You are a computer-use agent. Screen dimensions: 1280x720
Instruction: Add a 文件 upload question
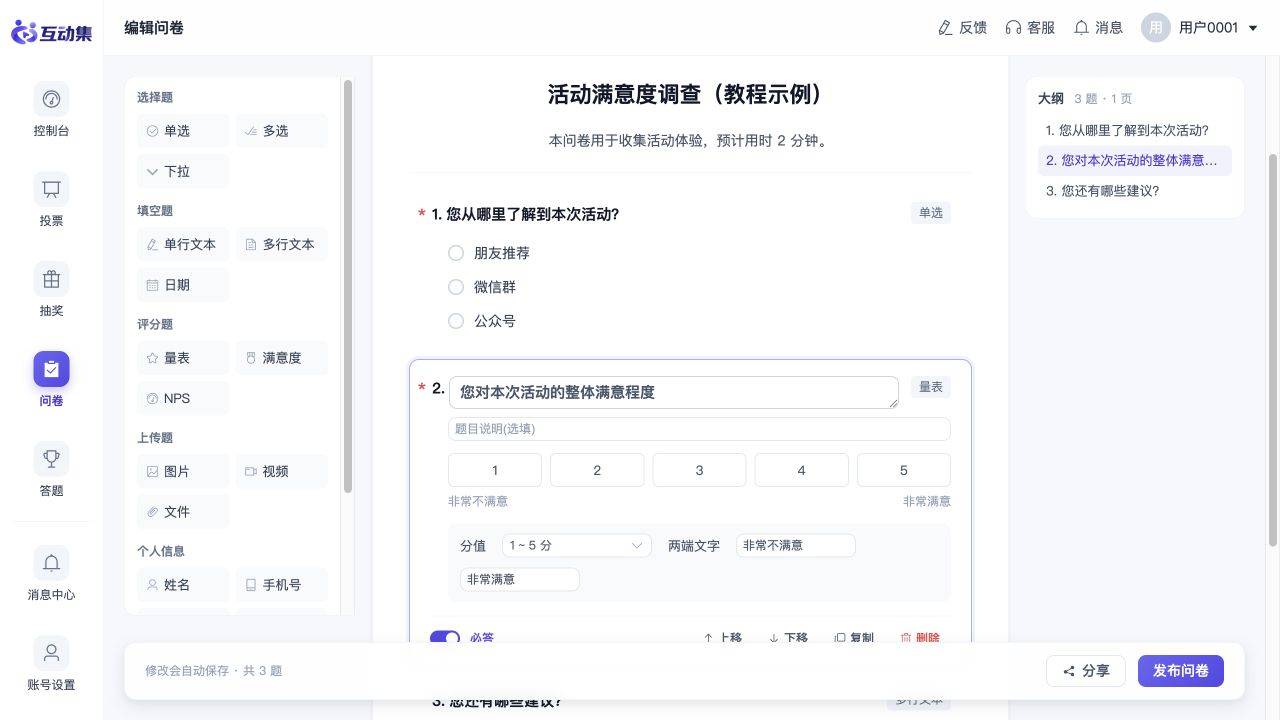click(x=183, y=511)
